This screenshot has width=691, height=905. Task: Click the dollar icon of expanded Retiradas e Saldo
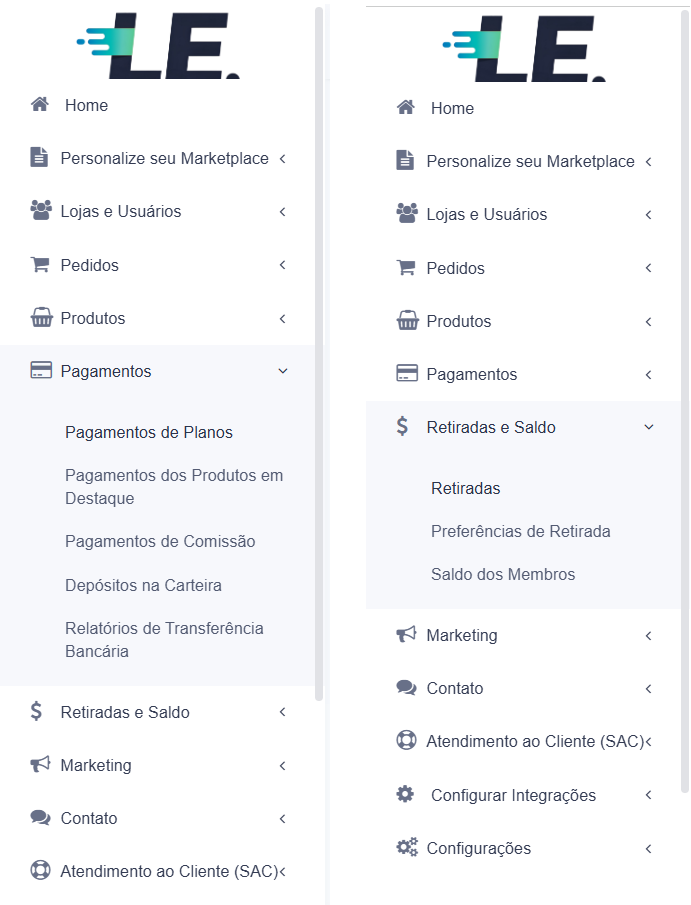(x=402, y=426)
